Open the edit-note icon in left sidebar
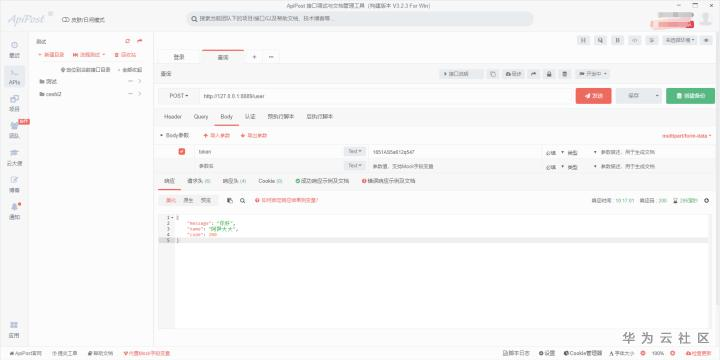 click(x=14, y=180)
